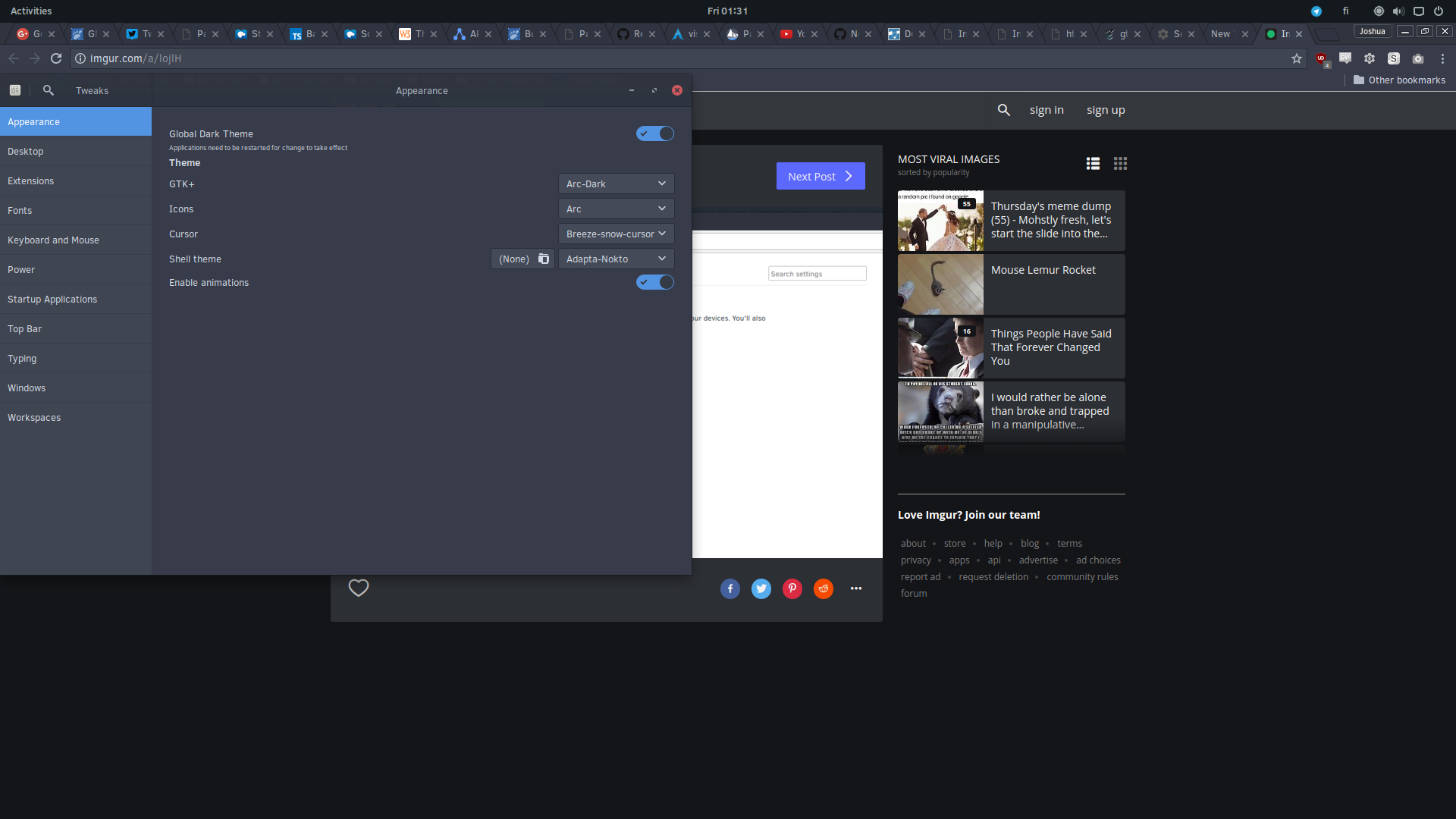This screenshot has height=819, width=1456.
Task: Open more share options ellipsis
Action: click(x=856, y=588)
